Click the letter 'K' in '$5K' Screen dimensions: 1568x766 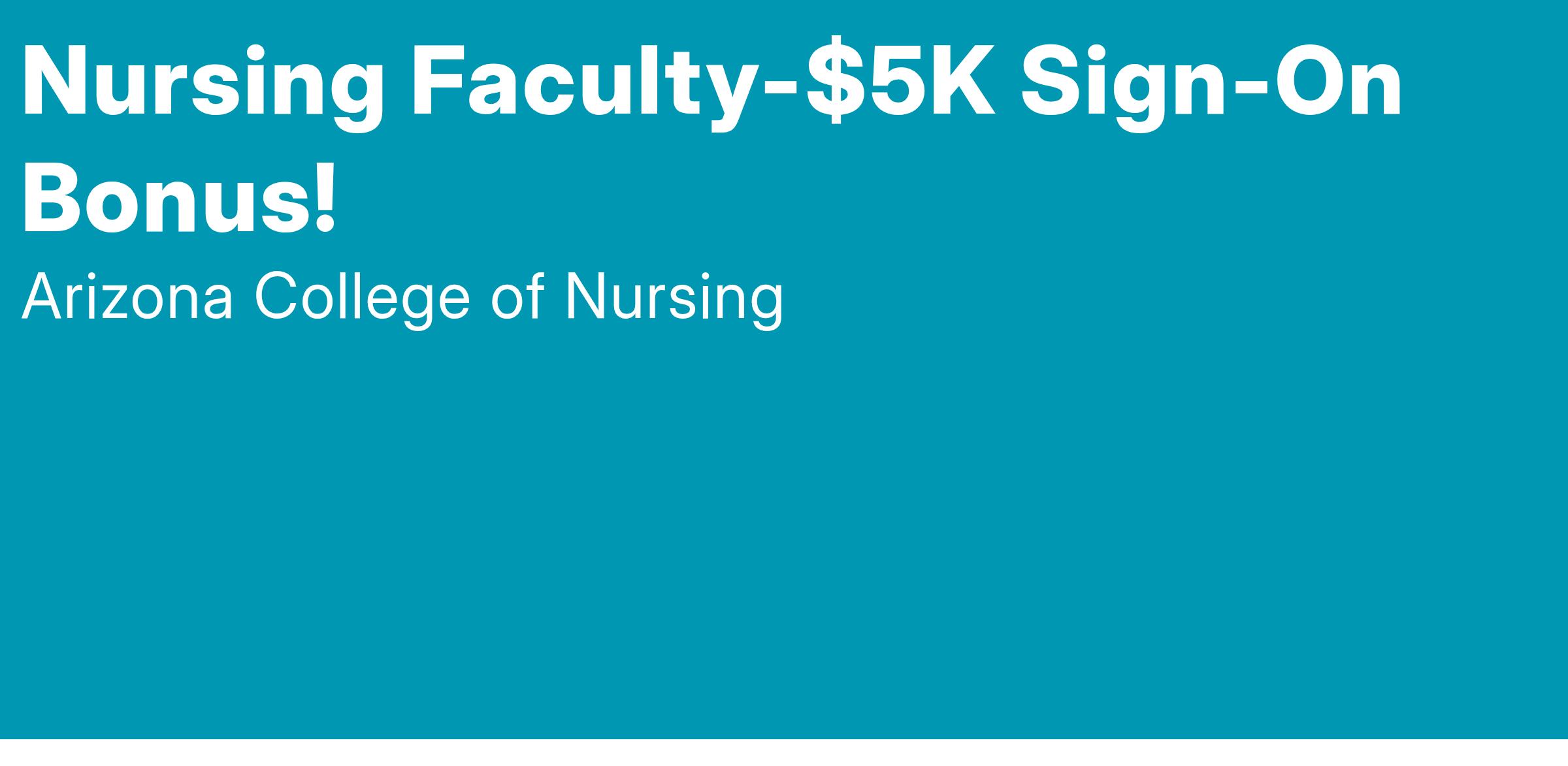pos(962,82)
